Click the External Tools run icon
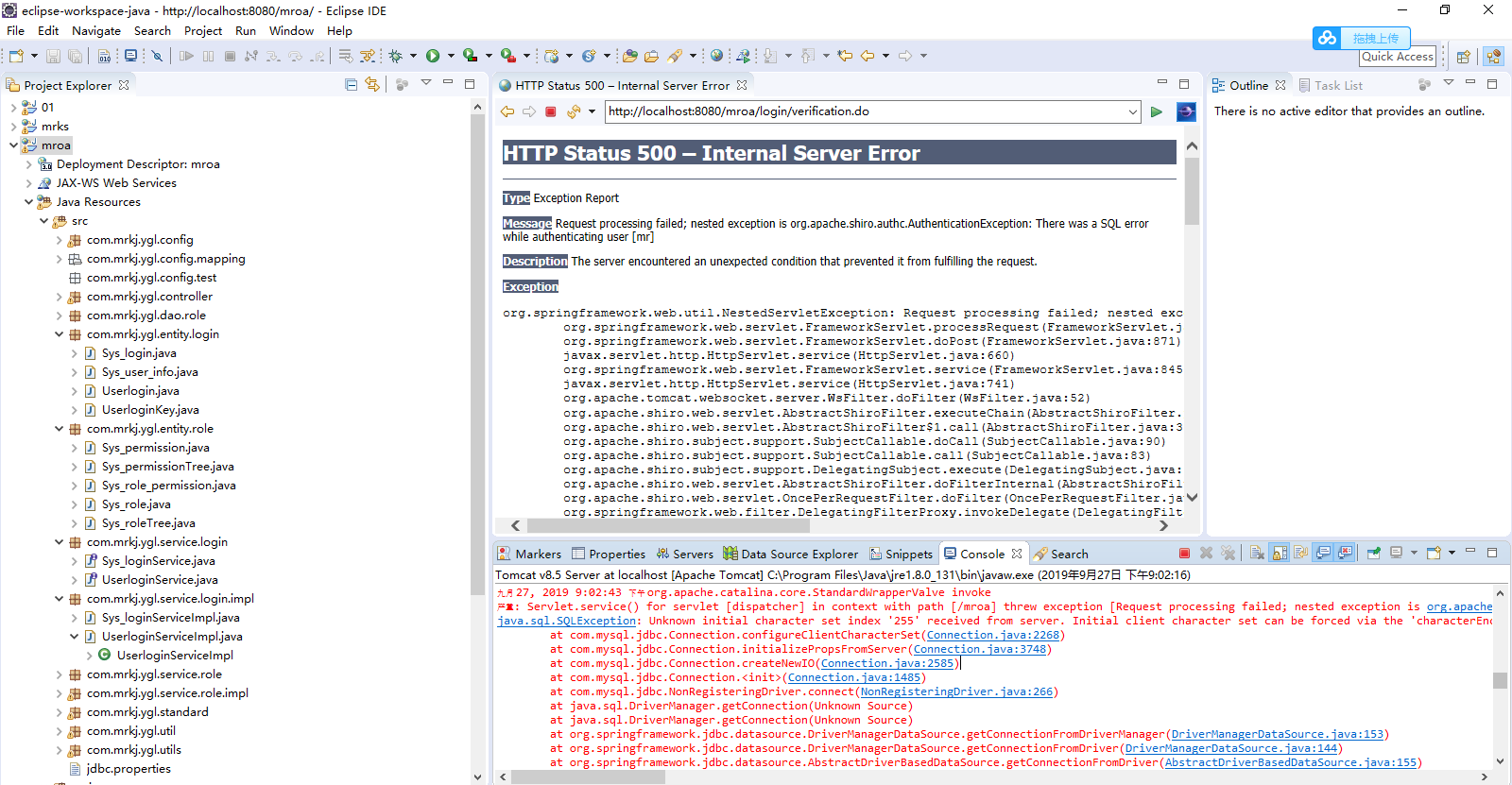Image resolution: width=1512 pixels, height=785 pixels. point(507,56)
